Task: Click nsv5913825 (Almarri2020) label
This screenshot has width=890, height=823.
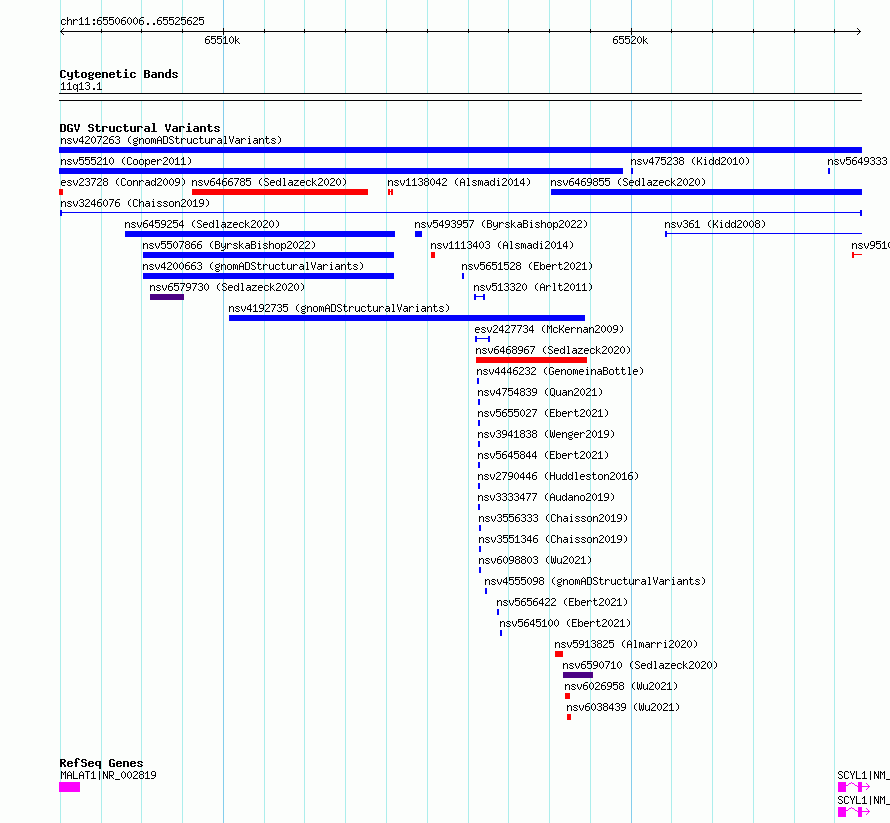Action: pos(626,644)
